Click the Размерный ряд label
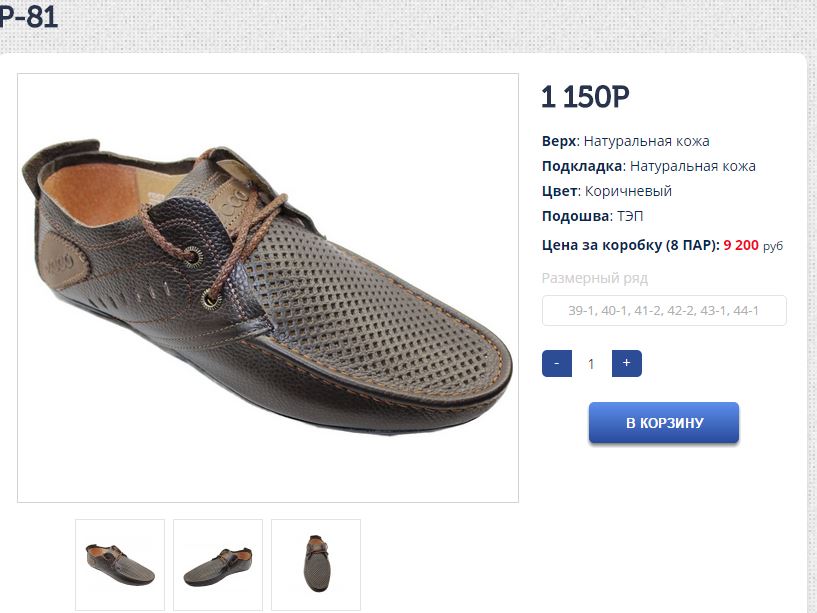 pos(595,278)
